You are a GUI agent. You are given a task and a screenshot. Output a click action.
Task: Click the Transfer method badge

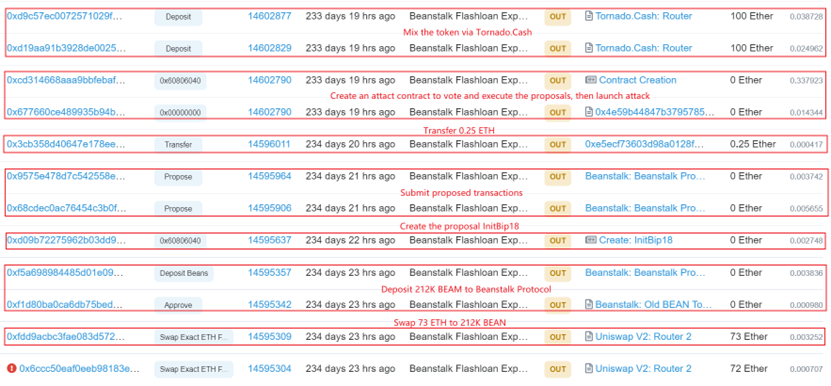coord(178,145)
